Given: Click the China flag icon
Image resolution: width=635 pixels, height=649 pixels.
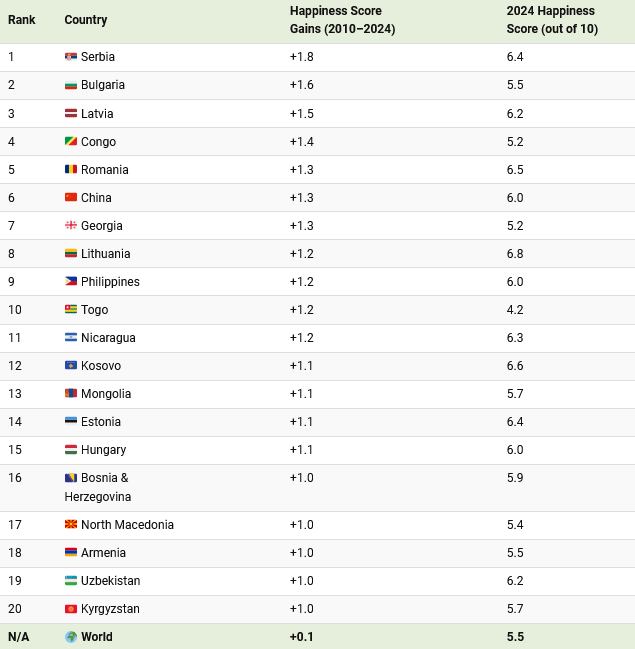Looking at the screenshot, I should [x=71, y=198].
